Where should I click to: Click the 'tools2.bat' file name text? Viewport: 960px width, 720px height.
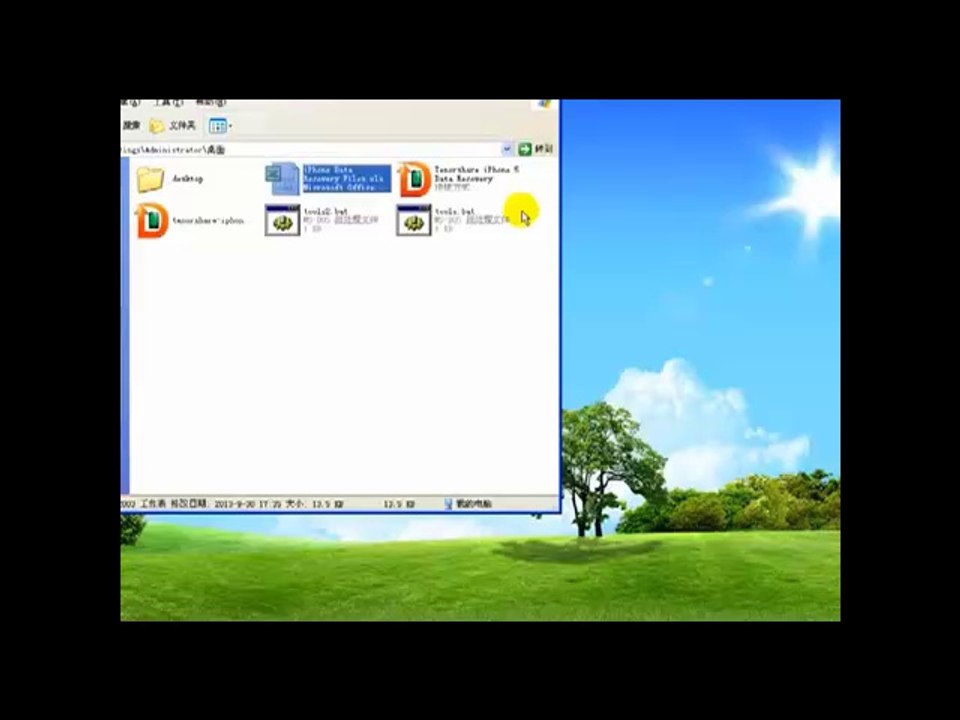point(326,211)
